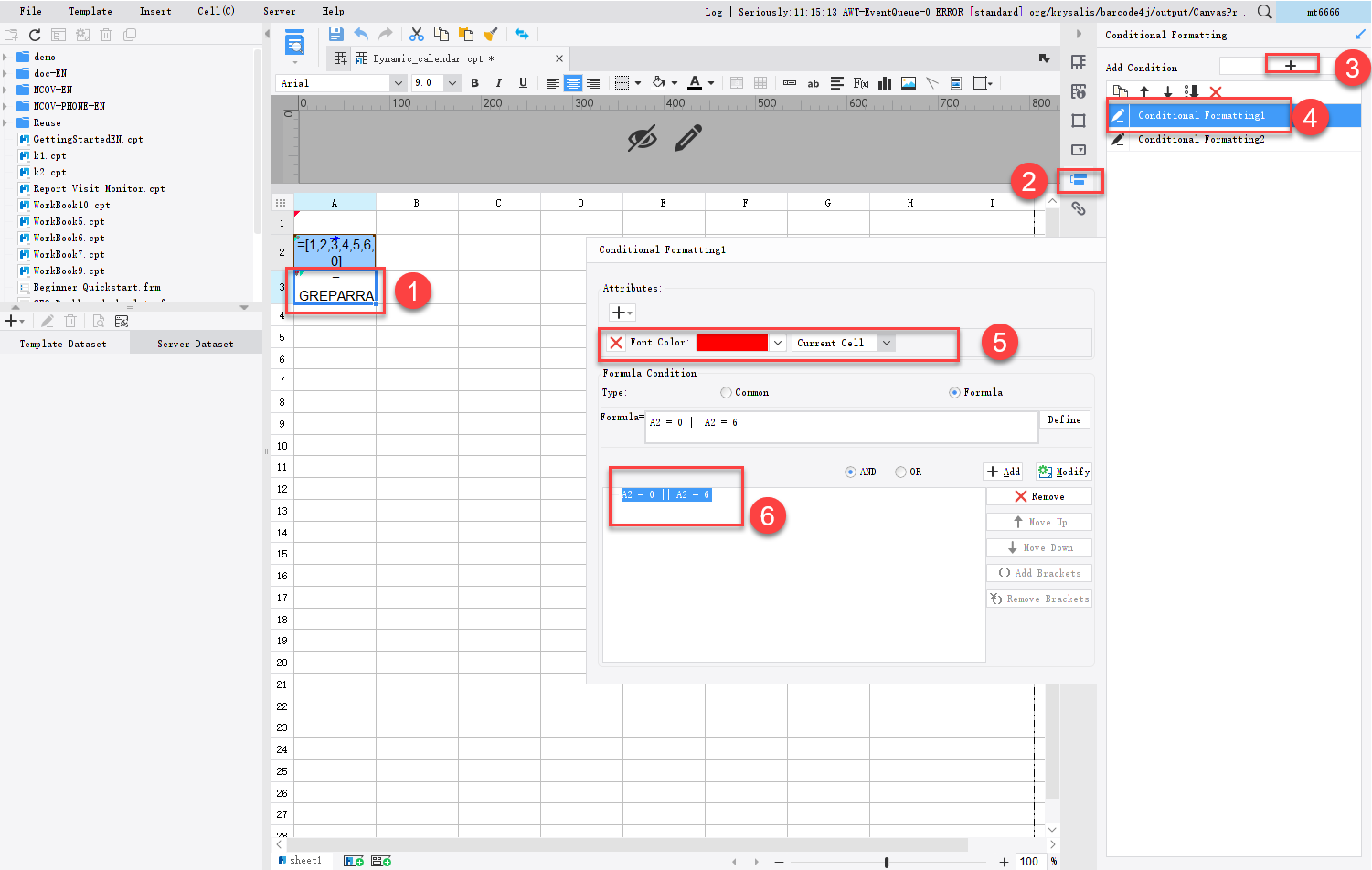Toggle underline formatting
Viewport: 1372px width, 870px height.
(523, 83)
